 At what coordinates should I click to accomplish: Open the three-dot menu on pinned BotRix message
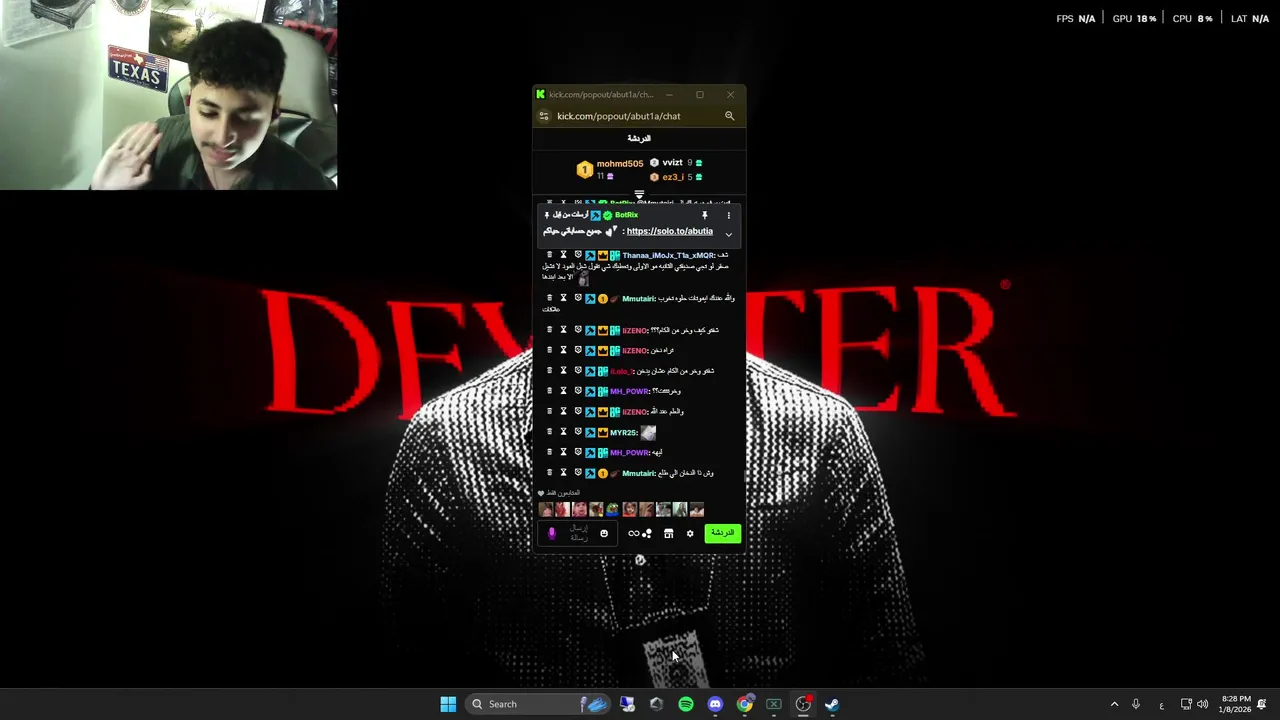click(728, 215)
